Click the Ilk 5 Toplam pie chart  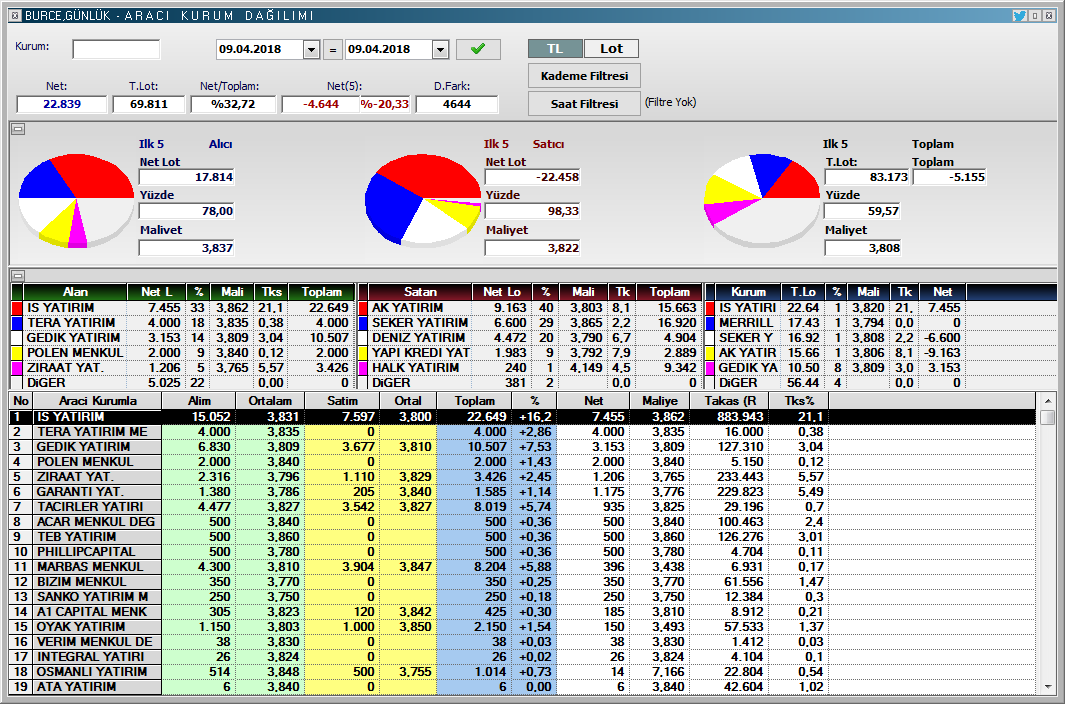[x=762, y=199]
